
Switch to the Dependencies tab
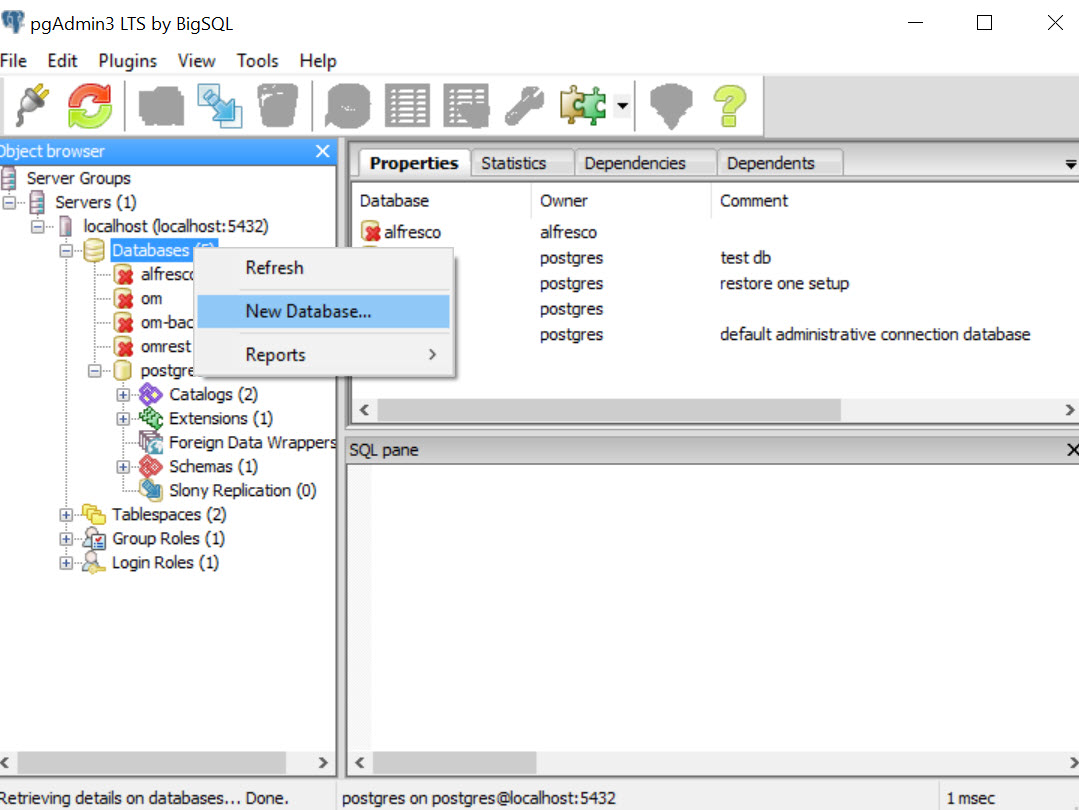[635, 163]
